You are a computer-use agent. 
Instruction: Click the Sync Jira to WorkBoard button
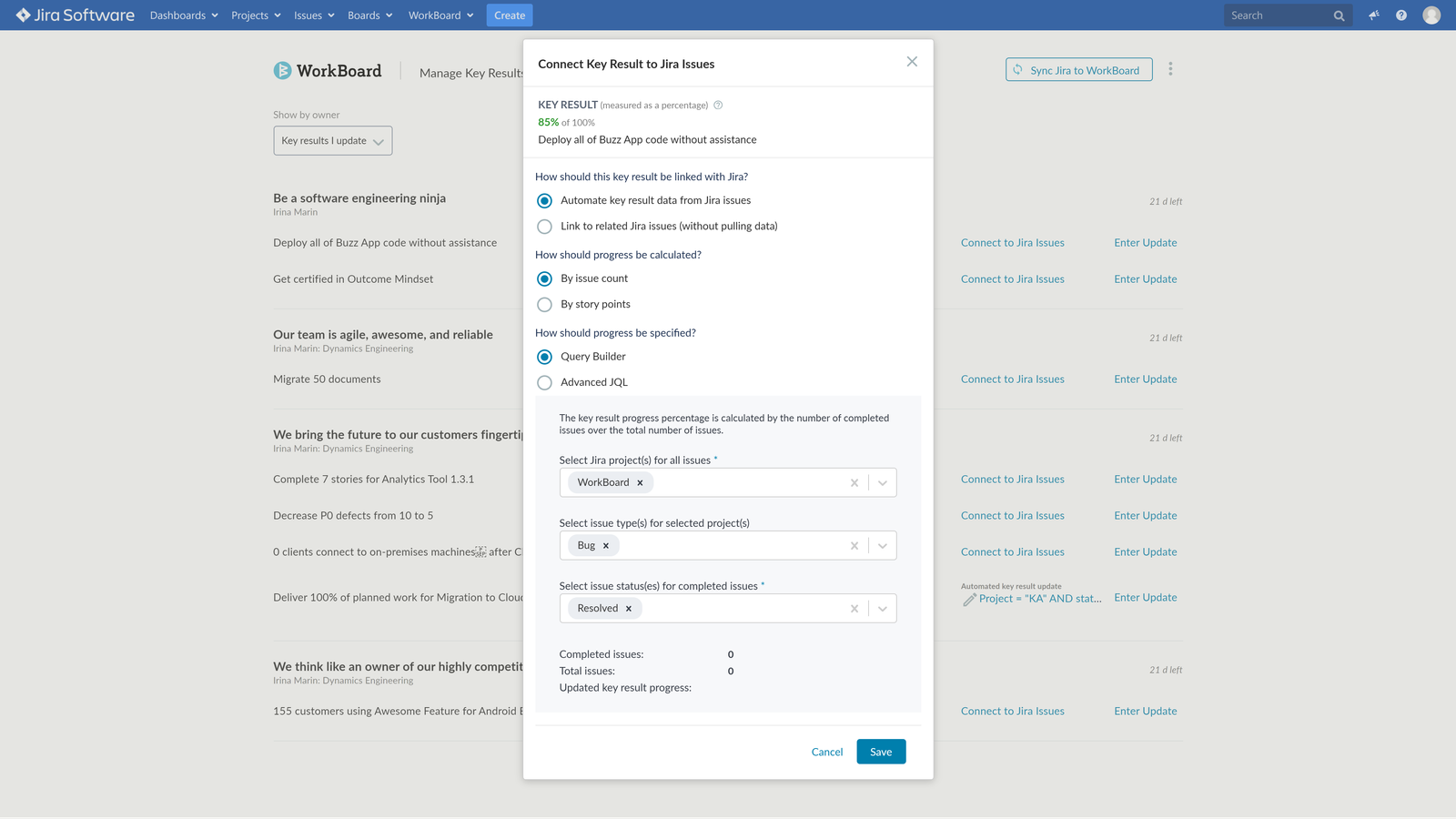click(1079, 70)
